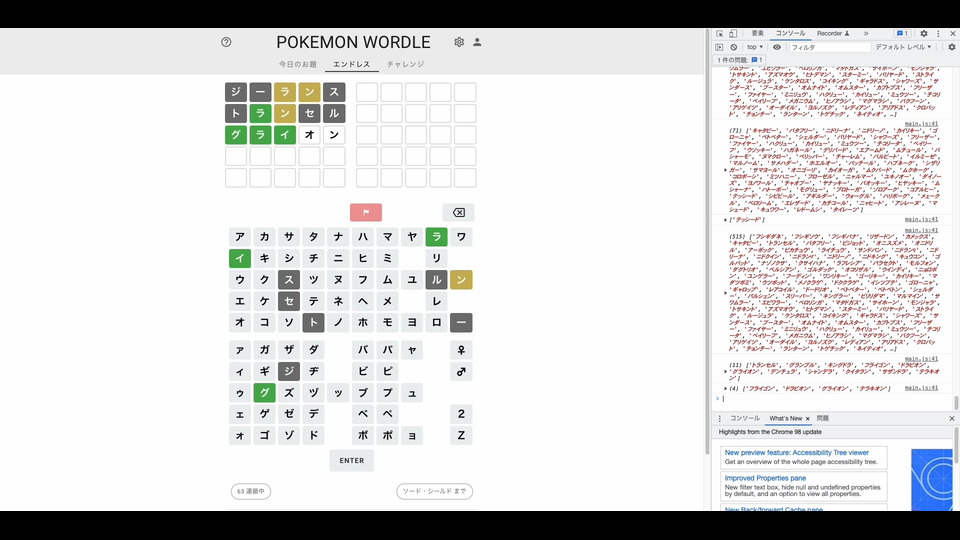Open the Pokemon Wordle settings gear

459,42
